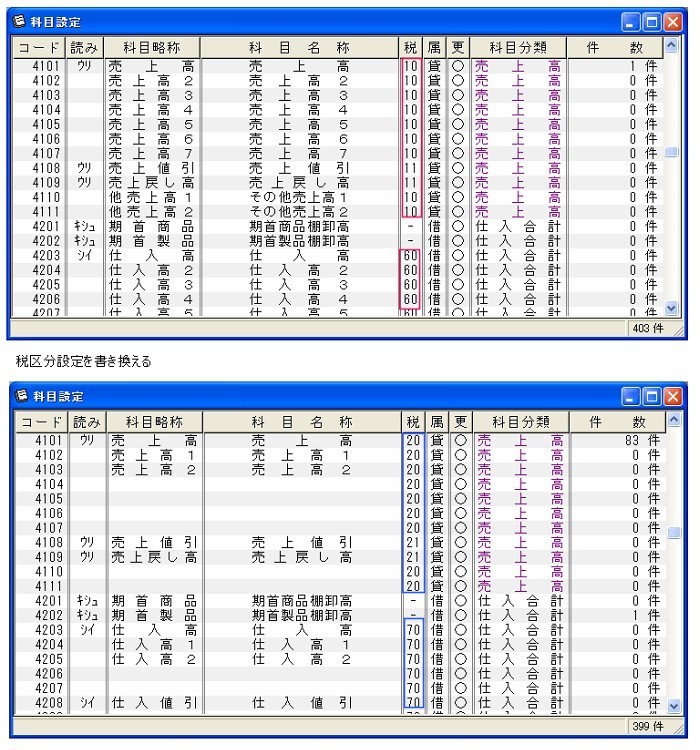The image size is (700, 750).
Task: Select tax code 70 for row 4203 in lower window
Action: click(412, 630)
